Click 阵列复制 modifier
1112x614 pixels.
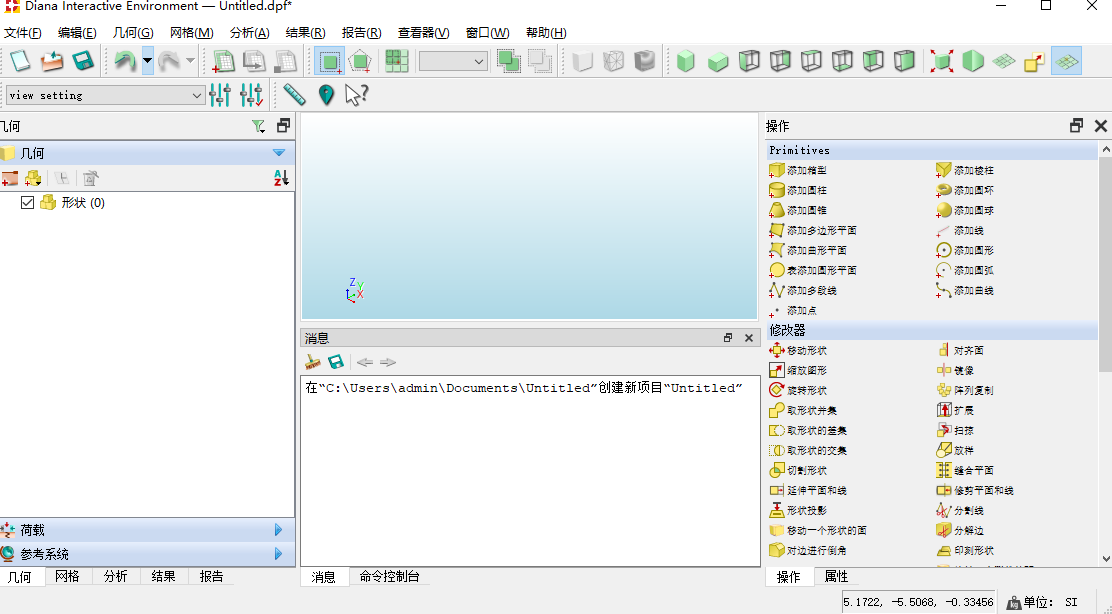tap(965, 391)
